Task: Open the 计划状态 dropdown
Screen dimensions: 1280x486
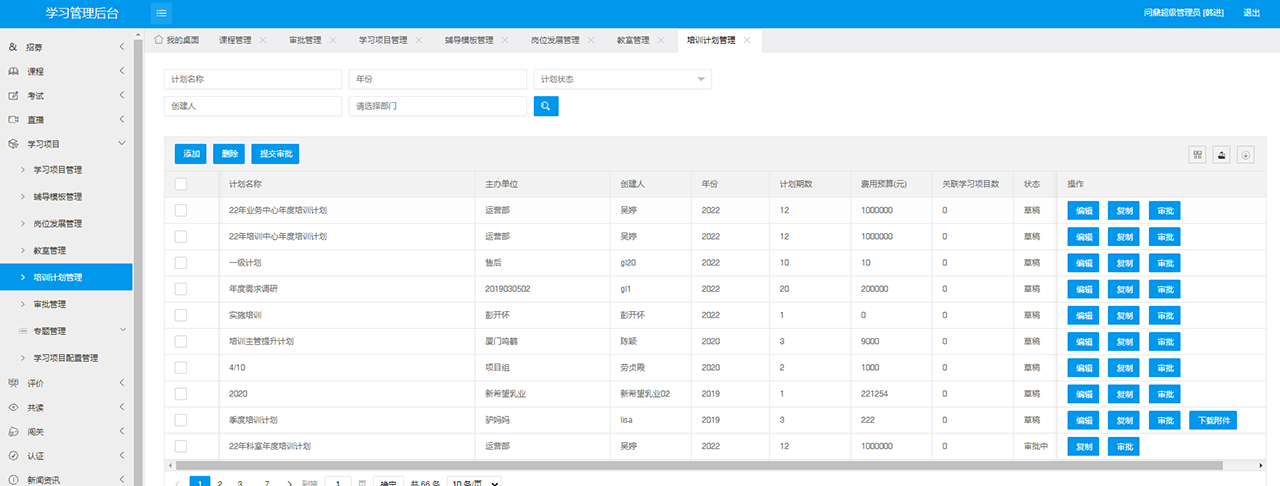Action: point(623,79)
